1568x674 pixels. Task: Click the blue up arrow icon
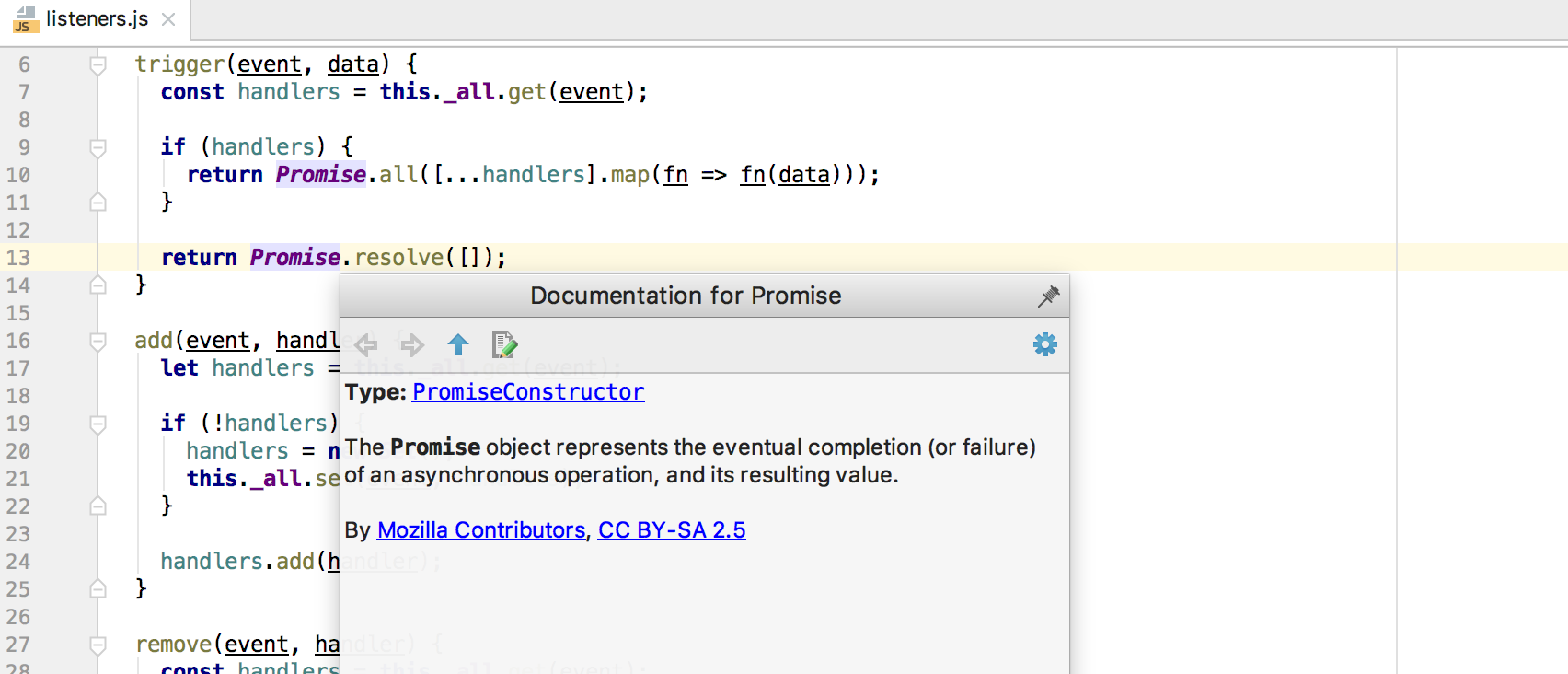click(458, 345)
